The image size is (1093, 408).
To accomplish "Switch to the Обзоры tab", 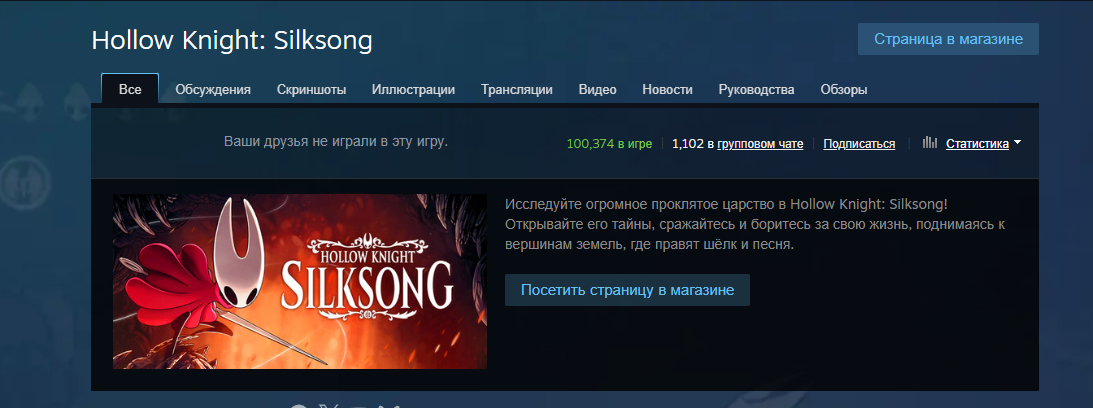I will (844, 89).
